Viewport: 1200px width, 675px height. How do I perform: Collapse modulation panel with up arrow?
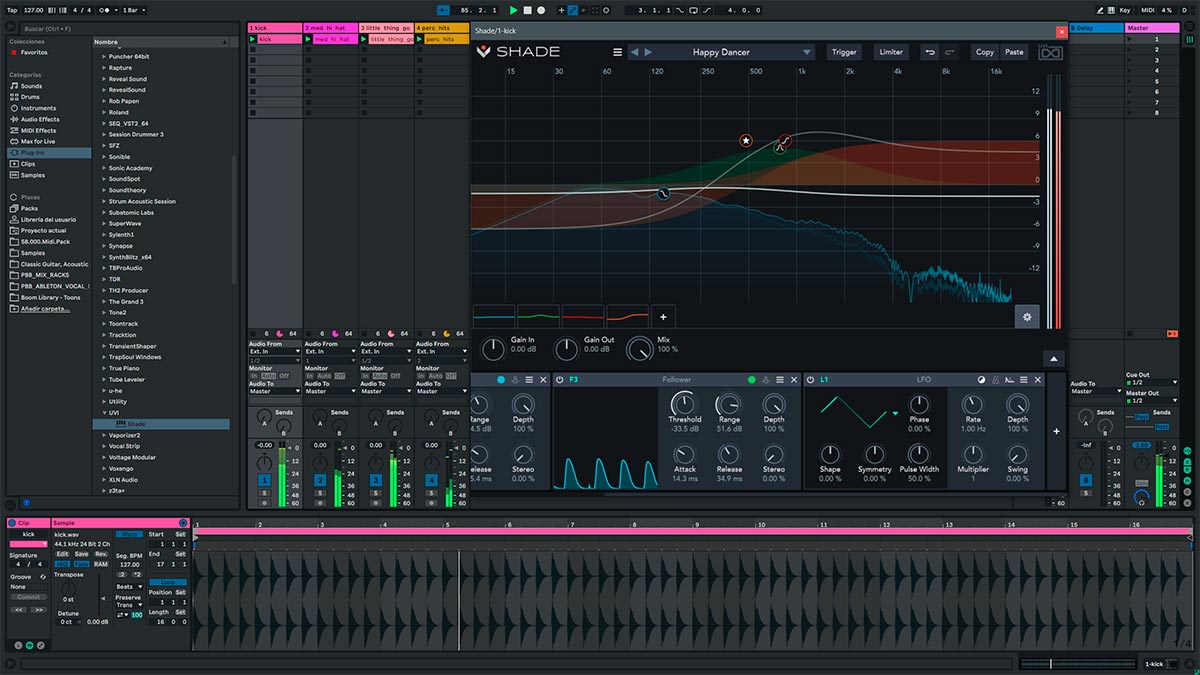pyautogui.click(x=1053, y=359)
